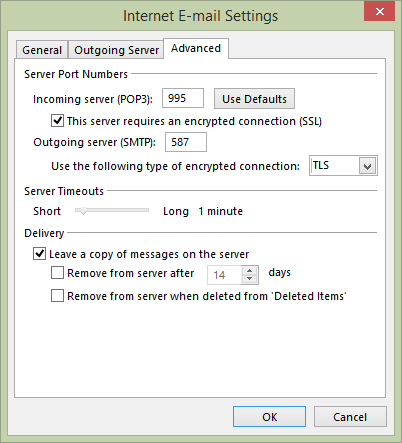Disable Leave a copy of messages on server
Viewport: 402px width, 443px height.
click(39, 254)
